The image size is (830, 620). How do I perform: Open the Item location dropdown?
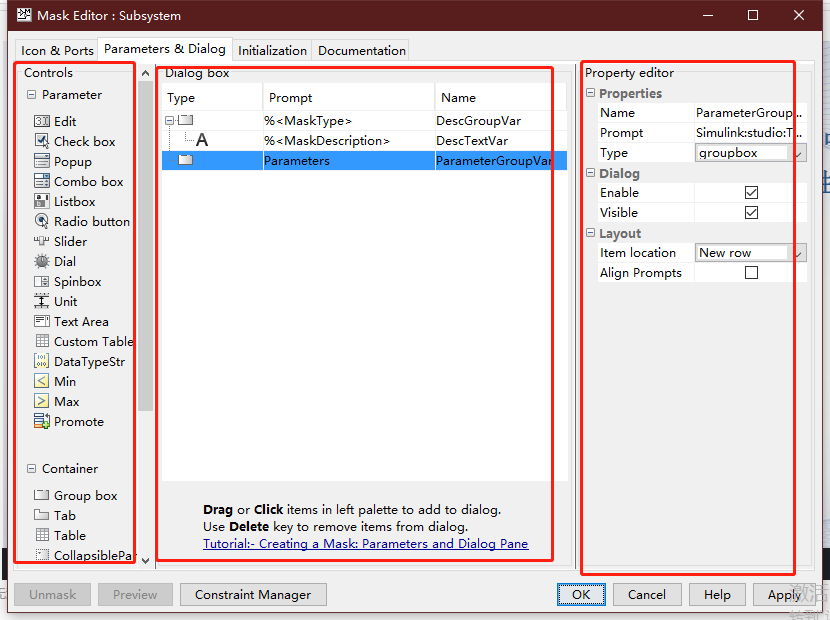[751, 253]
